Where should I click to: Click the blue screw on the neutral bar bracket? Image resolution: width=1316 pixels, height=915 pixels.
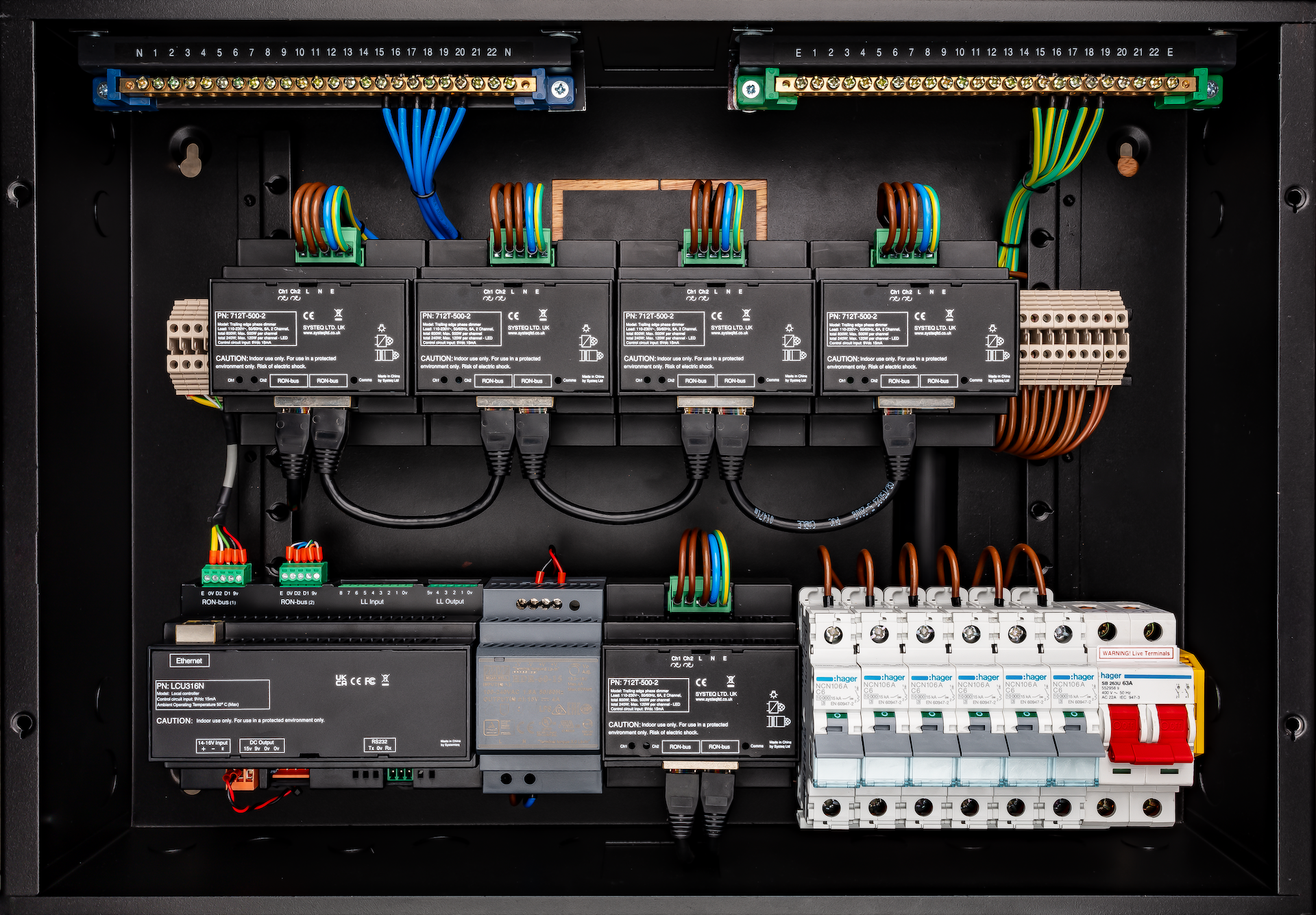click(x=560, y=89)
